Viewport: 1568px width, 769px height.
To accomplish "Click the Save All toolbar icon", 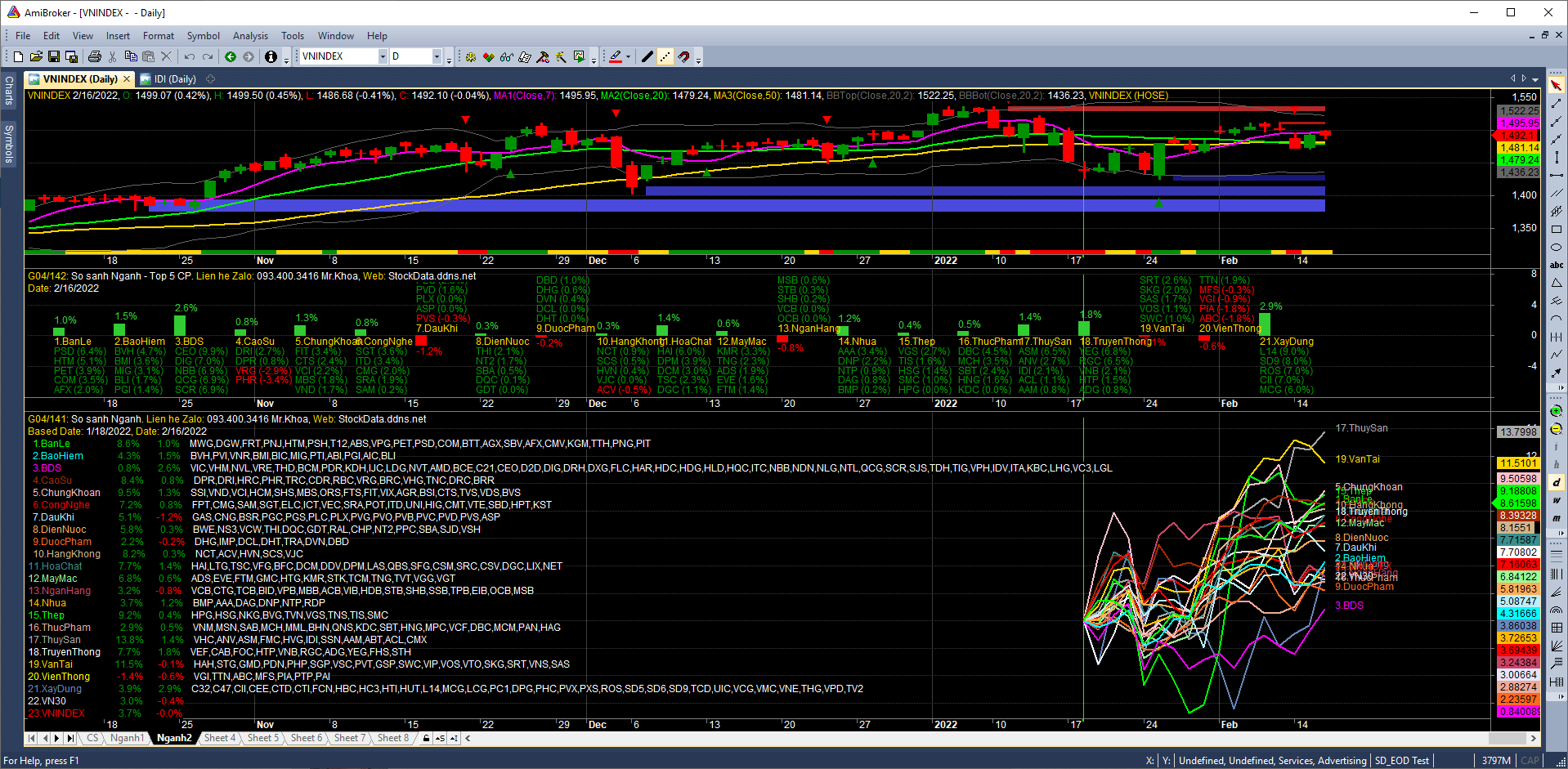I will (72, 56).
